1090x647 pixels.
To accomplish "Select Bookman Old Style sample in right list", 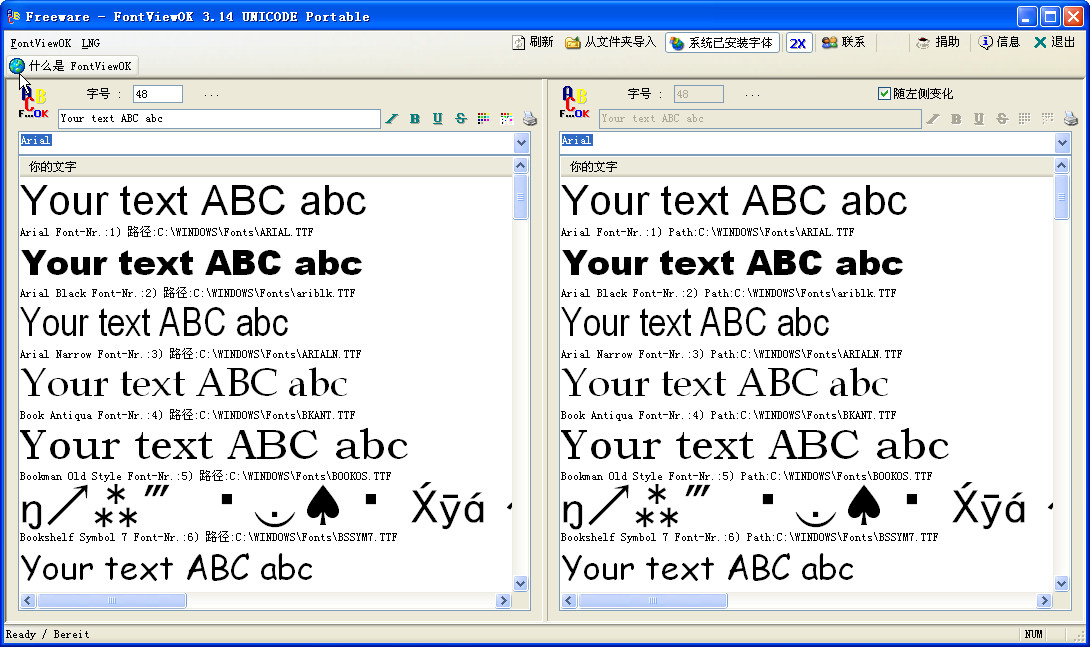I will (755, 445).
